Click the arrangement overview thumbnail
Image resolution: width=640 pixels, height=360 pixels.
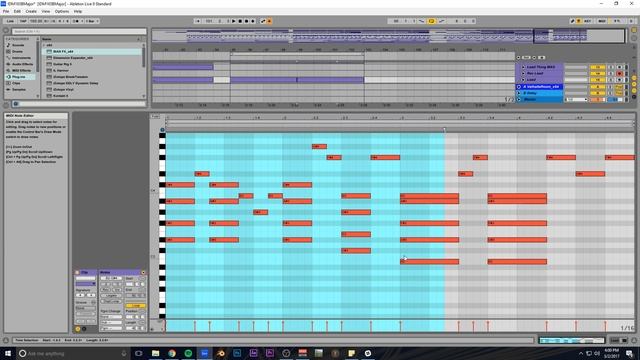pyautogui.click(x=388, y=36)
